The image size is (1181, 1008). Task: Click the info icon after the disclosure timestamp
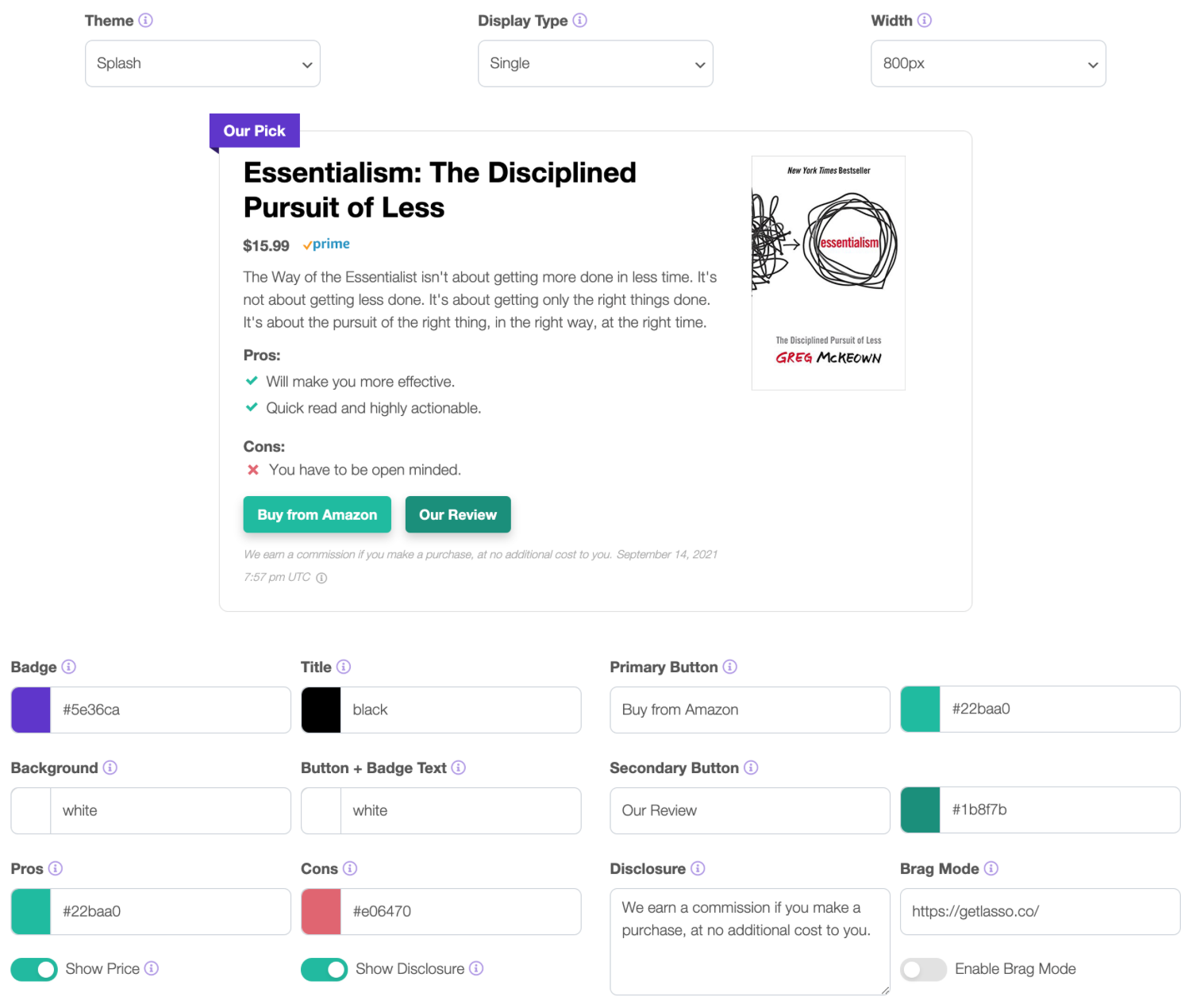point(321,578)
